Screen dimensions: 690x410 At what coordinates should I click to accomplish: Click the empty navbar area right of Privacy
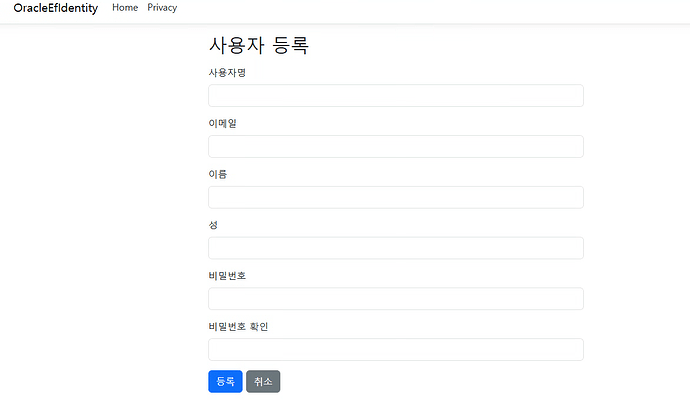click(431, 8)
